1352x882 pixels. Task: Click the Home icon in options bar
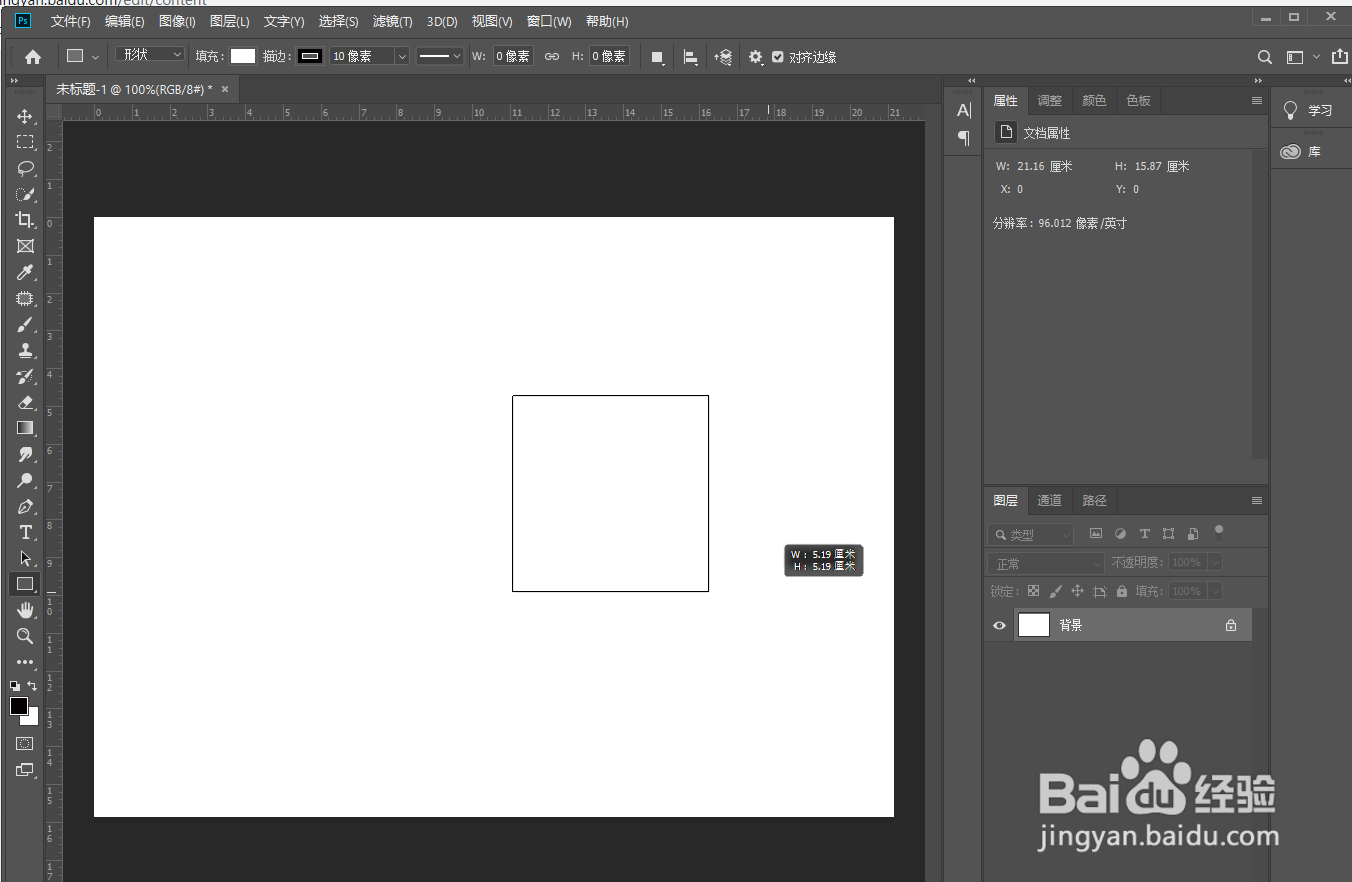pos(33,57)
